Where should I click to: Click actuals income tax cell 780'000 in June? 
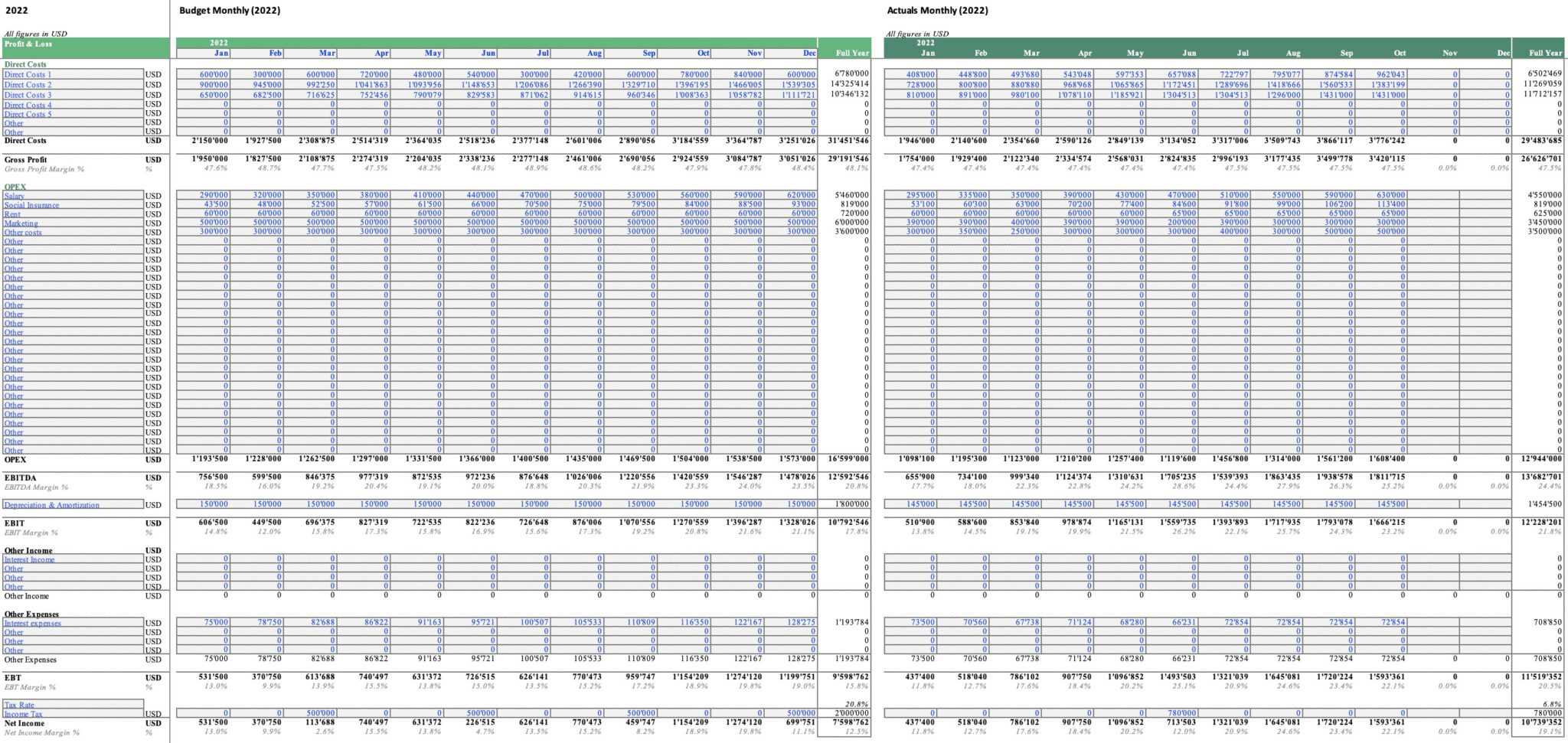1171,714
